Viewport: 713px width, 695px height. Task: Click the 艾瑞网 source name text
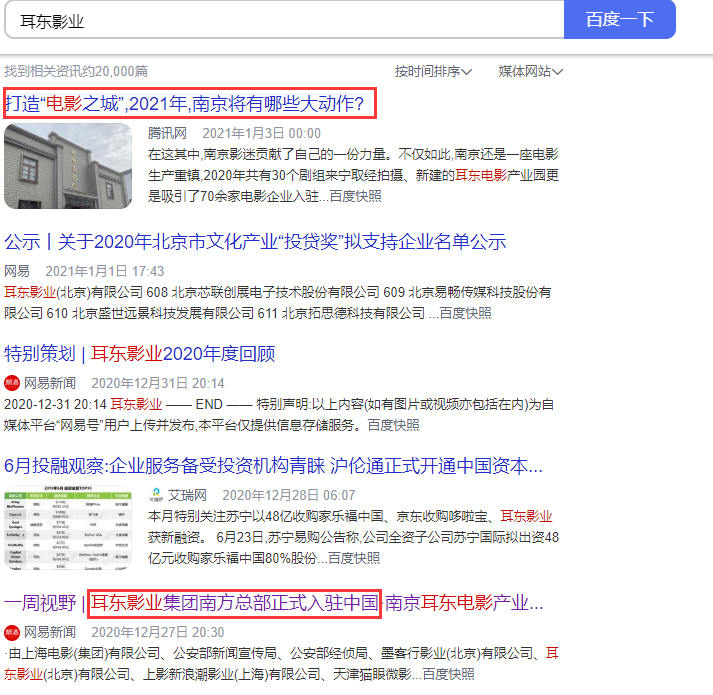pos(187,495)
